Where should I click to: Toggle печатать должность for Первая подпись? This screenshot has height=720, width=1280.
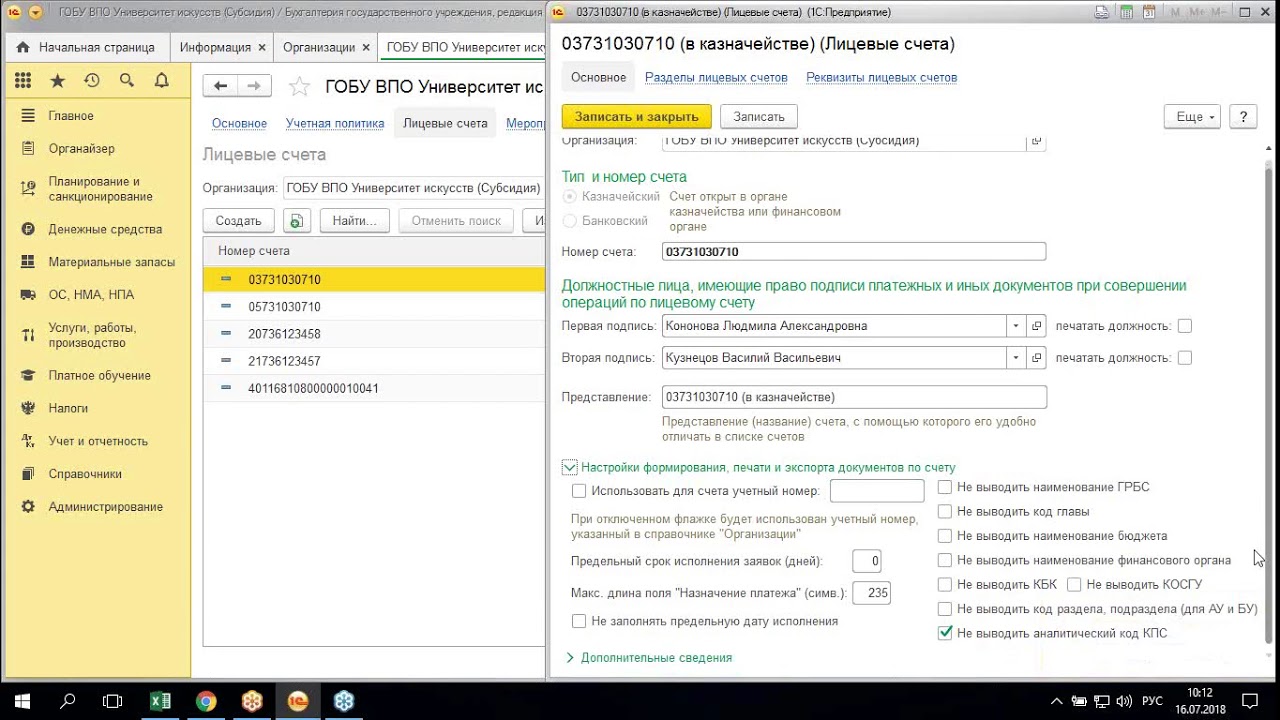click(x=1185, y=326)
